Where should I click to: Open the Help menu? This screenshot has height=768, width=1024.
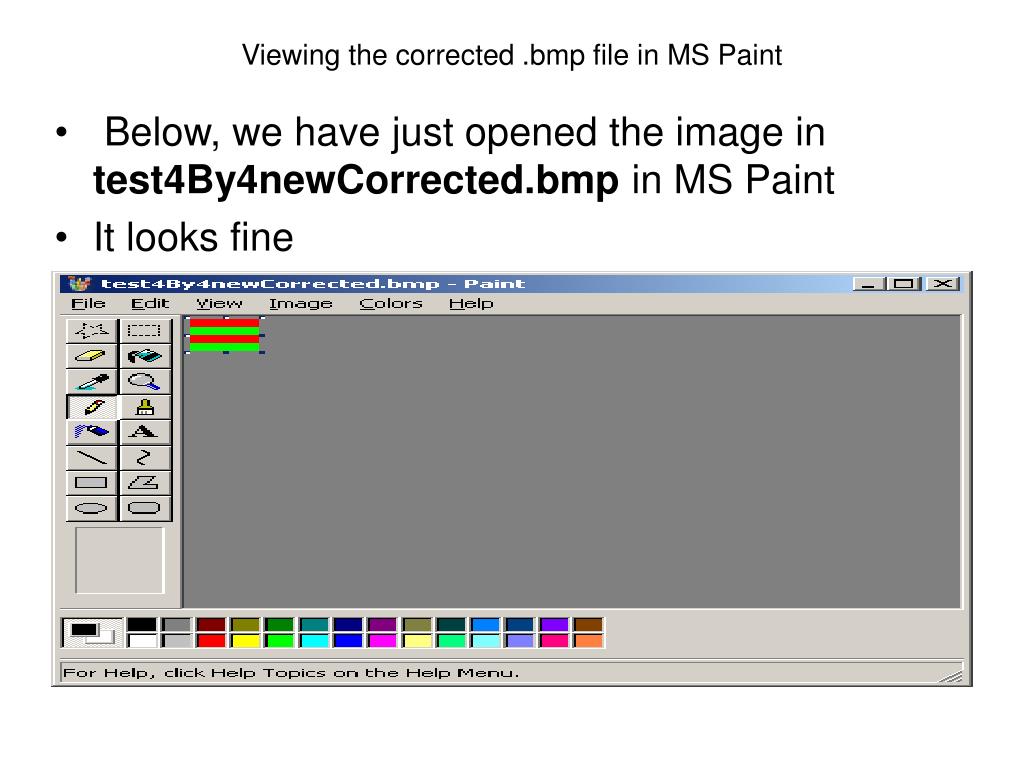click(x=471, y=304)
